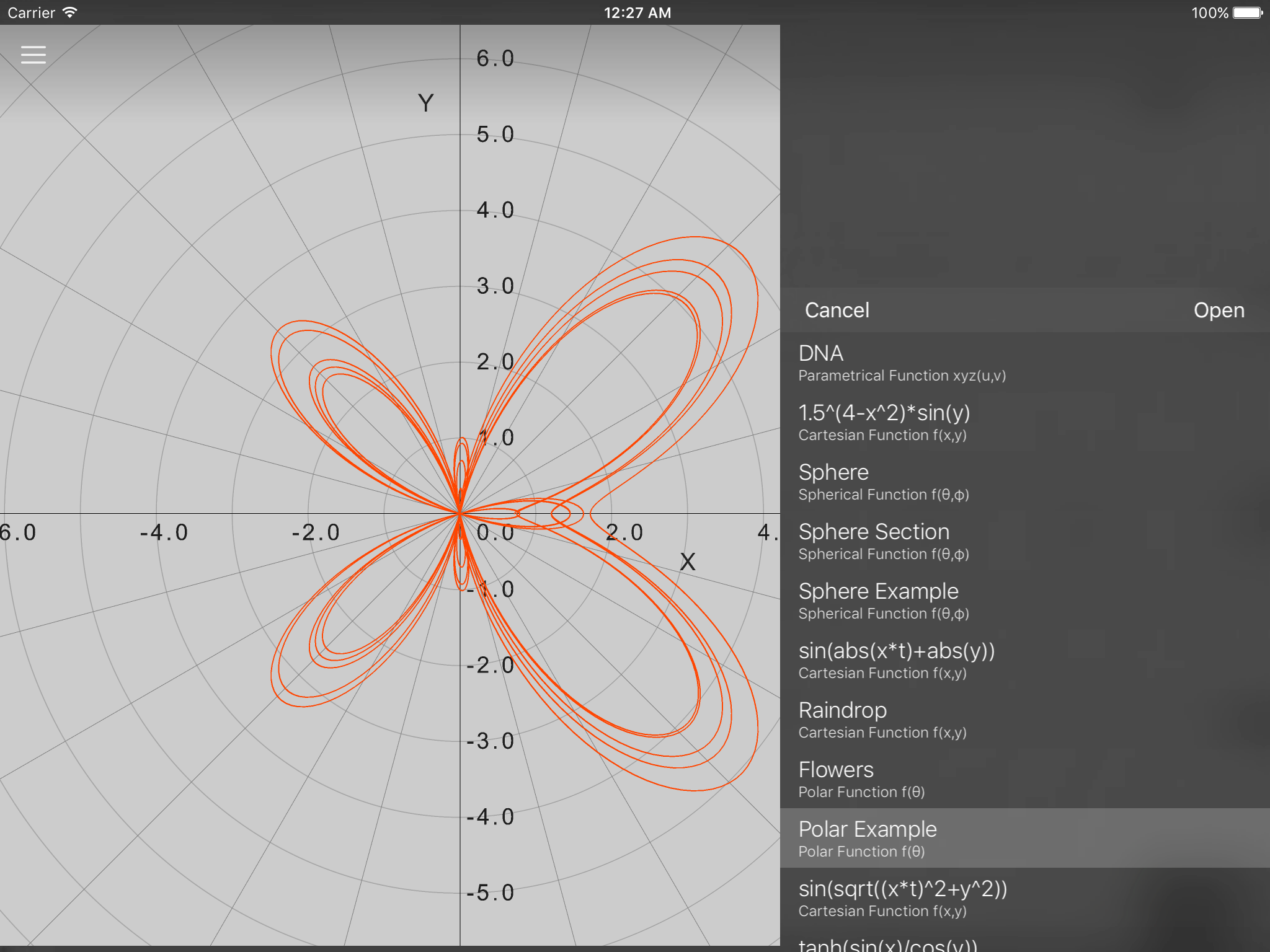Image resolution: width=1270 pixels, height=952 pixels.
Task: Tap the Cancel button
Action: click(837, 310)
